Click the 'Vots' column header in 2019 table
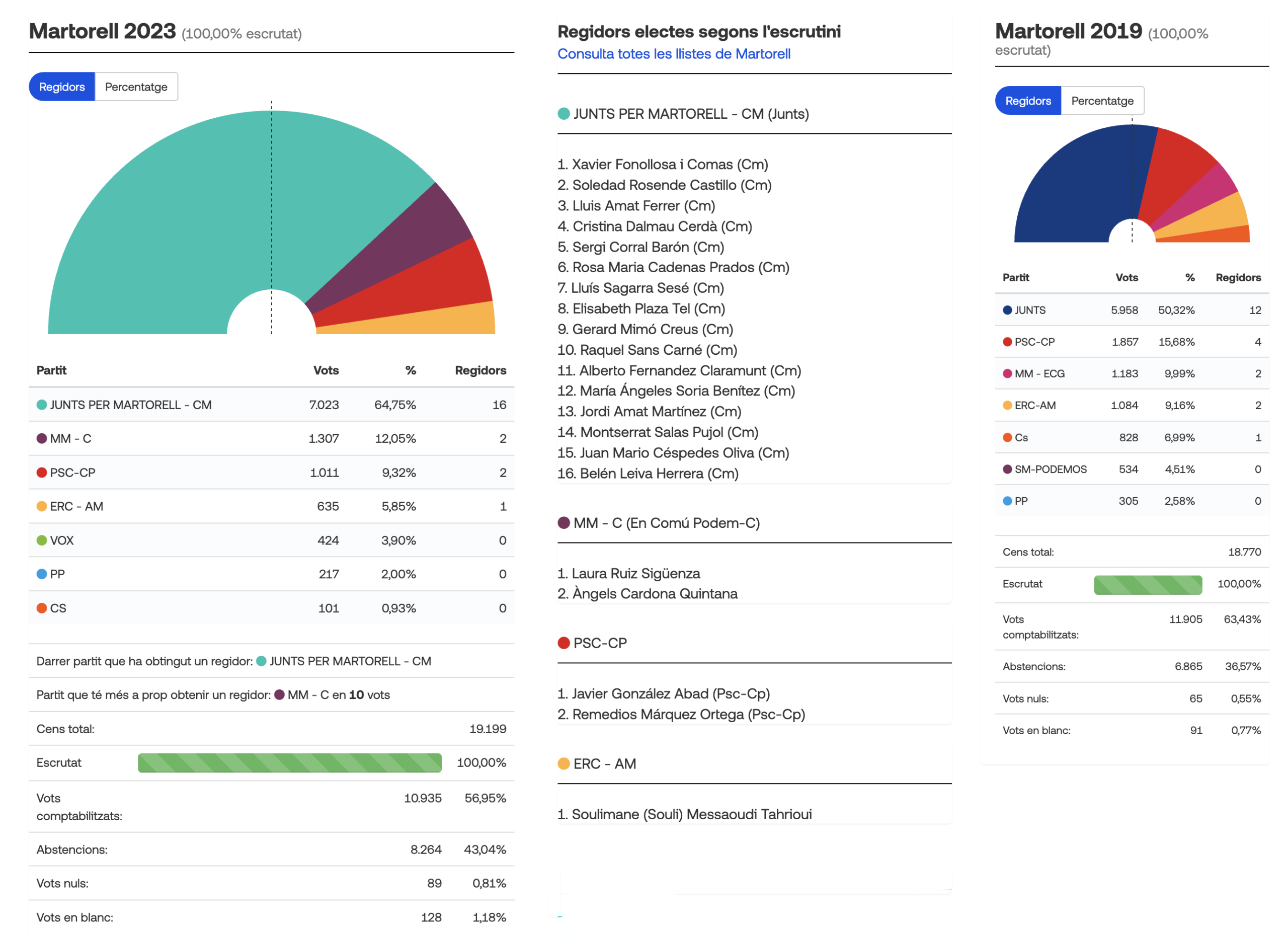 [x=1126, y=278]
